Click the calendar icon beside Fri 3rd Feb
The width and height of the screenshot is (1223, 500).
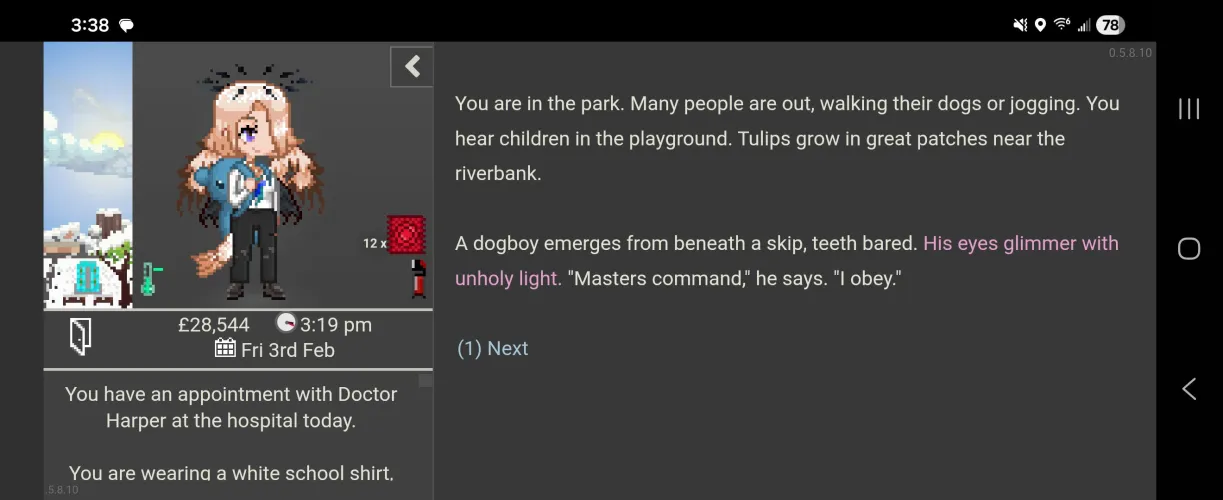coord(225,349)
